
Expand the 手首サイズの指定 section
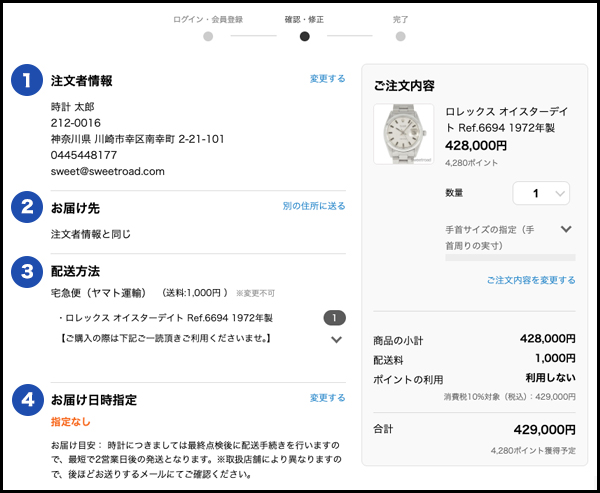(566, 229)
